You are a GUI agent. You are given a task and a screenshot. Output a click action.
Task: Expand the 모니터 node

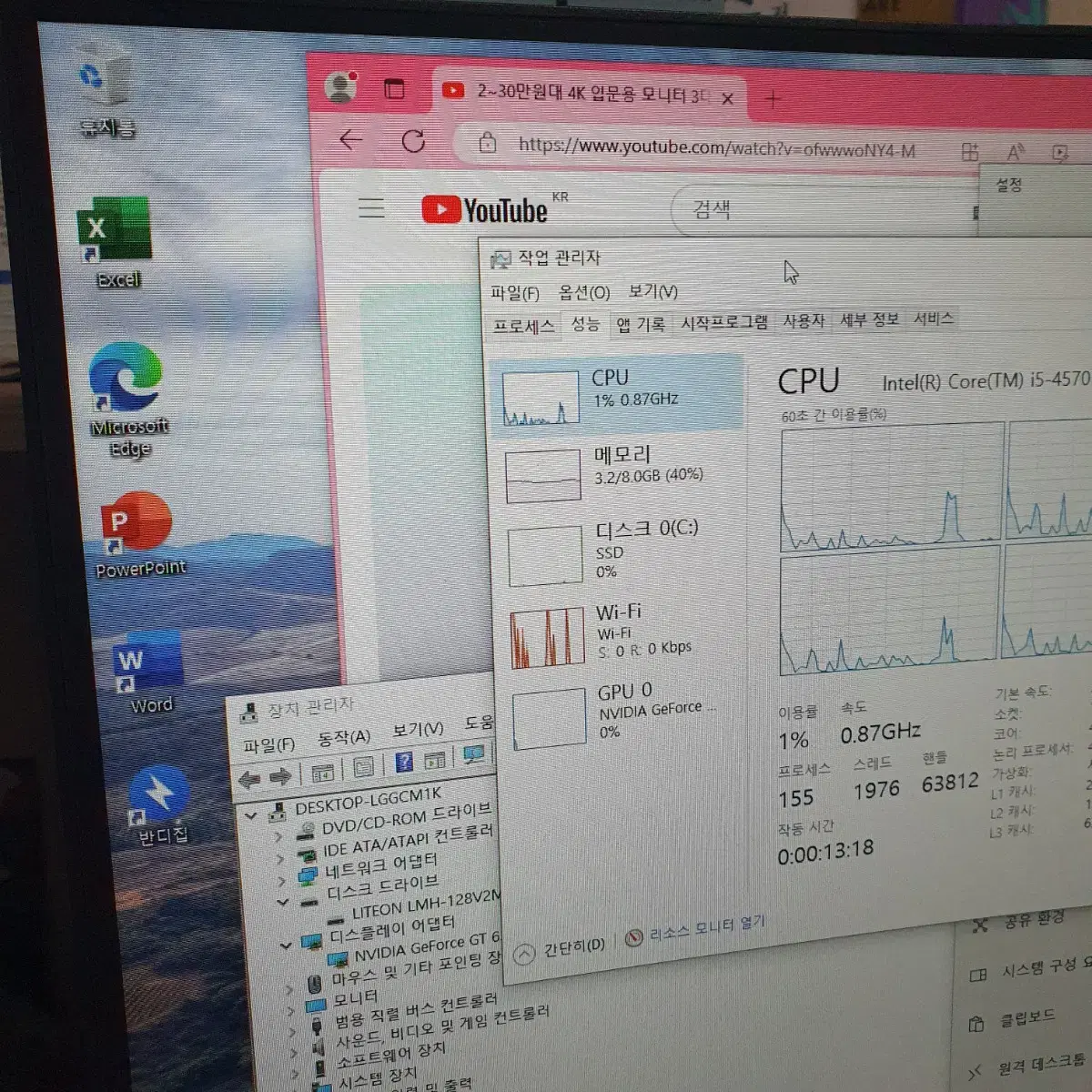click(x=290, y=1010)
